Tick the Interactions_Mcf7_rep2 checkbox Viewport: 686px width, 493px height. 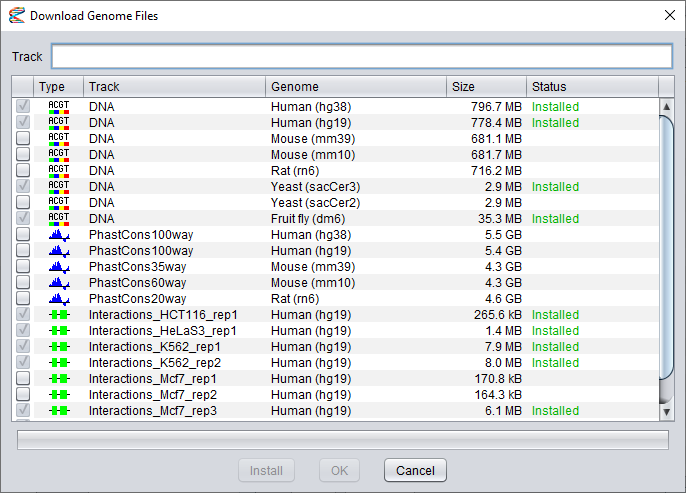23,395
